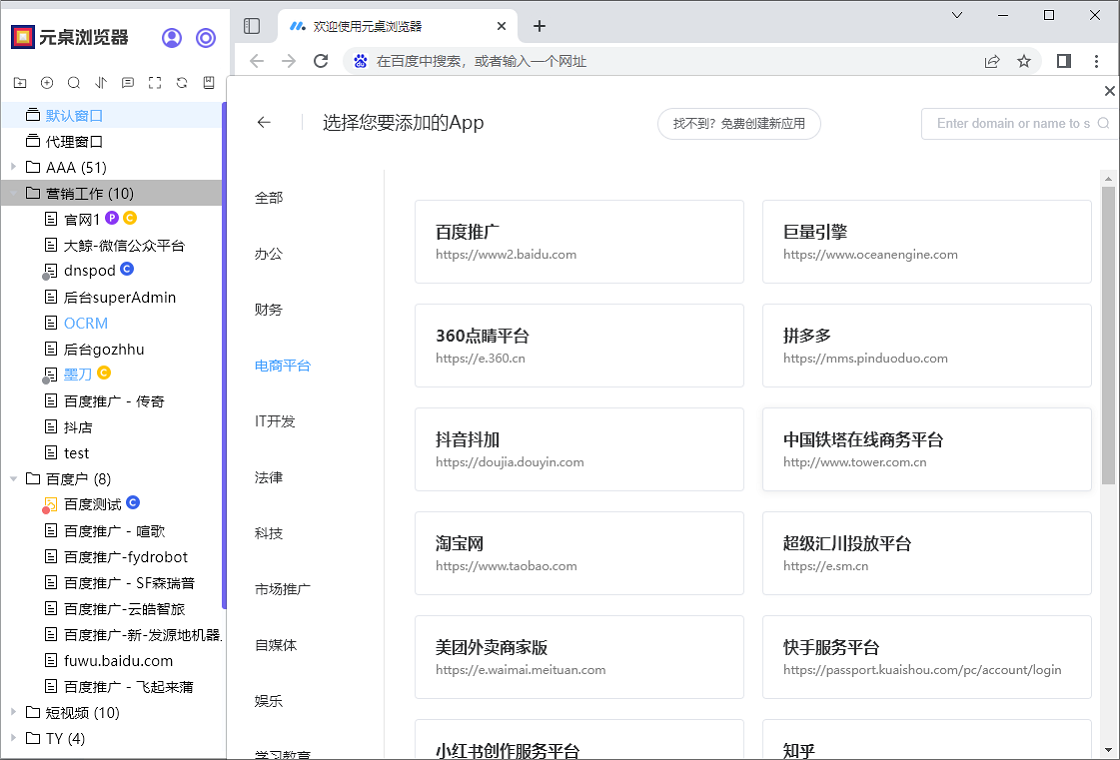
Task: Choose the 抖音抖加 app card
Action: click(579, 450)
